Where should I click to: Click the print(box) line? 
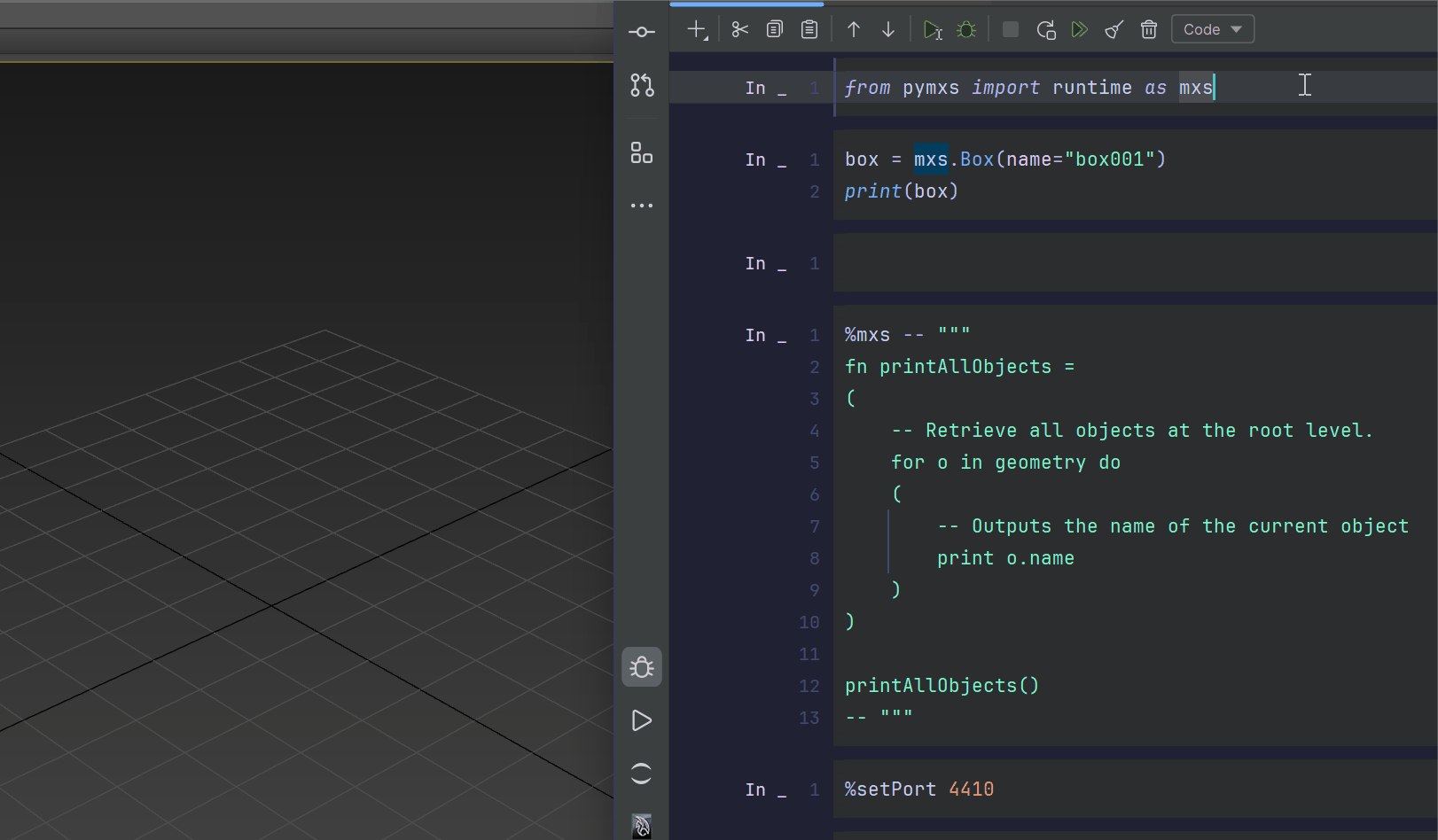point(902,191)
